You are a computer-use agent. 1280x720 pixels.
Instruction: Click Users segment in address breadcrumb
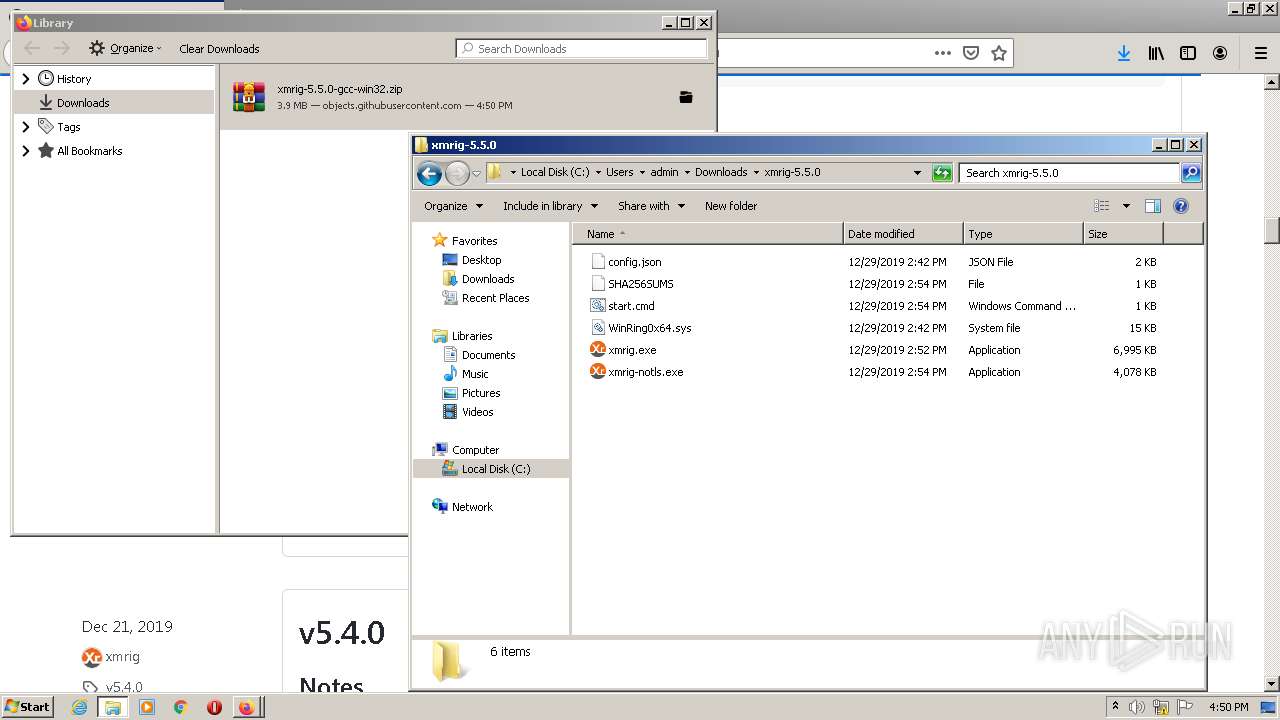coord(619,172)
